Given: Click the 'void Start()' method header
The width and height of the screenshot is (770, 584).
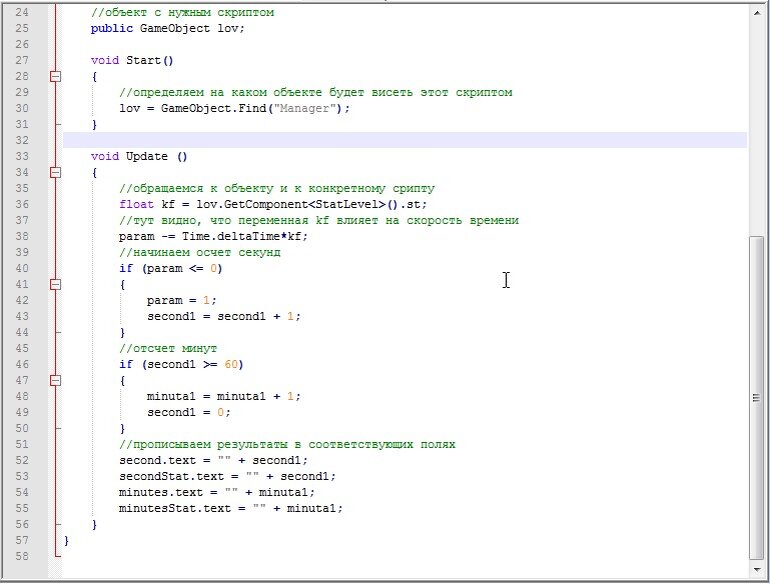Looking at the screenshot, I should 132,60.
